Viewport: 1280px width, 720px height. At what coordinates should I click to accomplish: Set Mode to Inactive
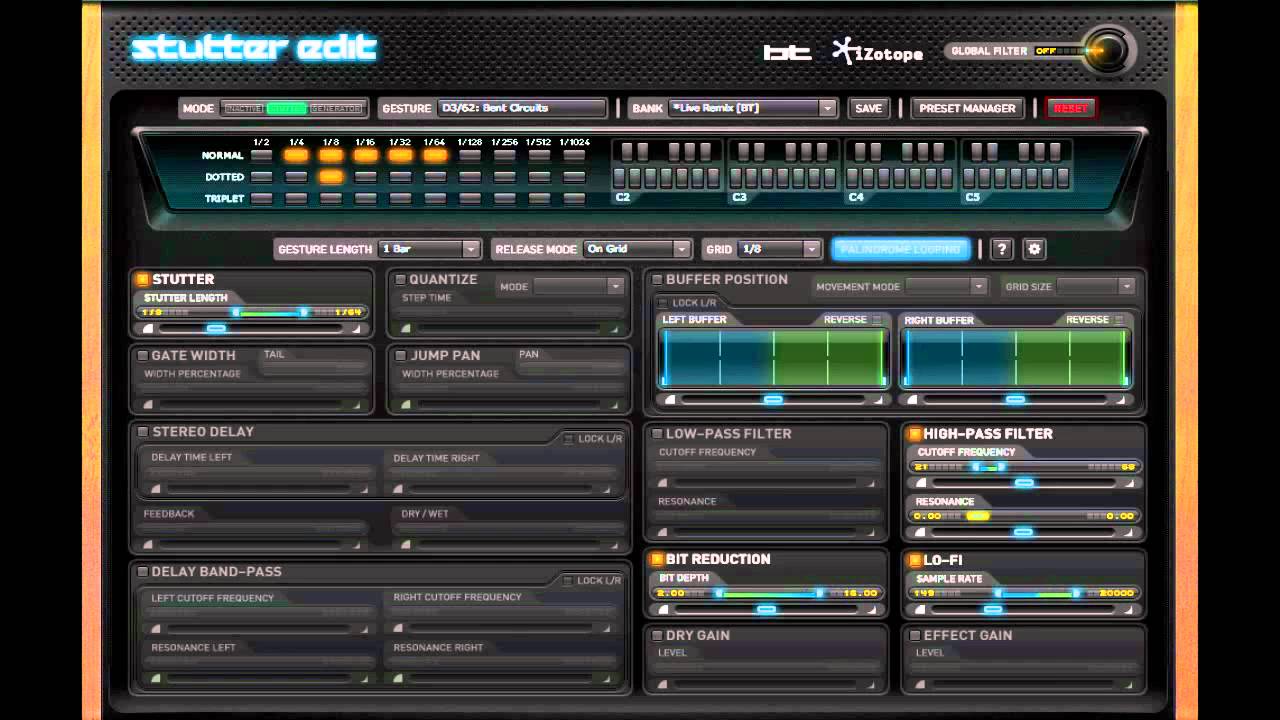pyautogui.click(x=243, y=108)
